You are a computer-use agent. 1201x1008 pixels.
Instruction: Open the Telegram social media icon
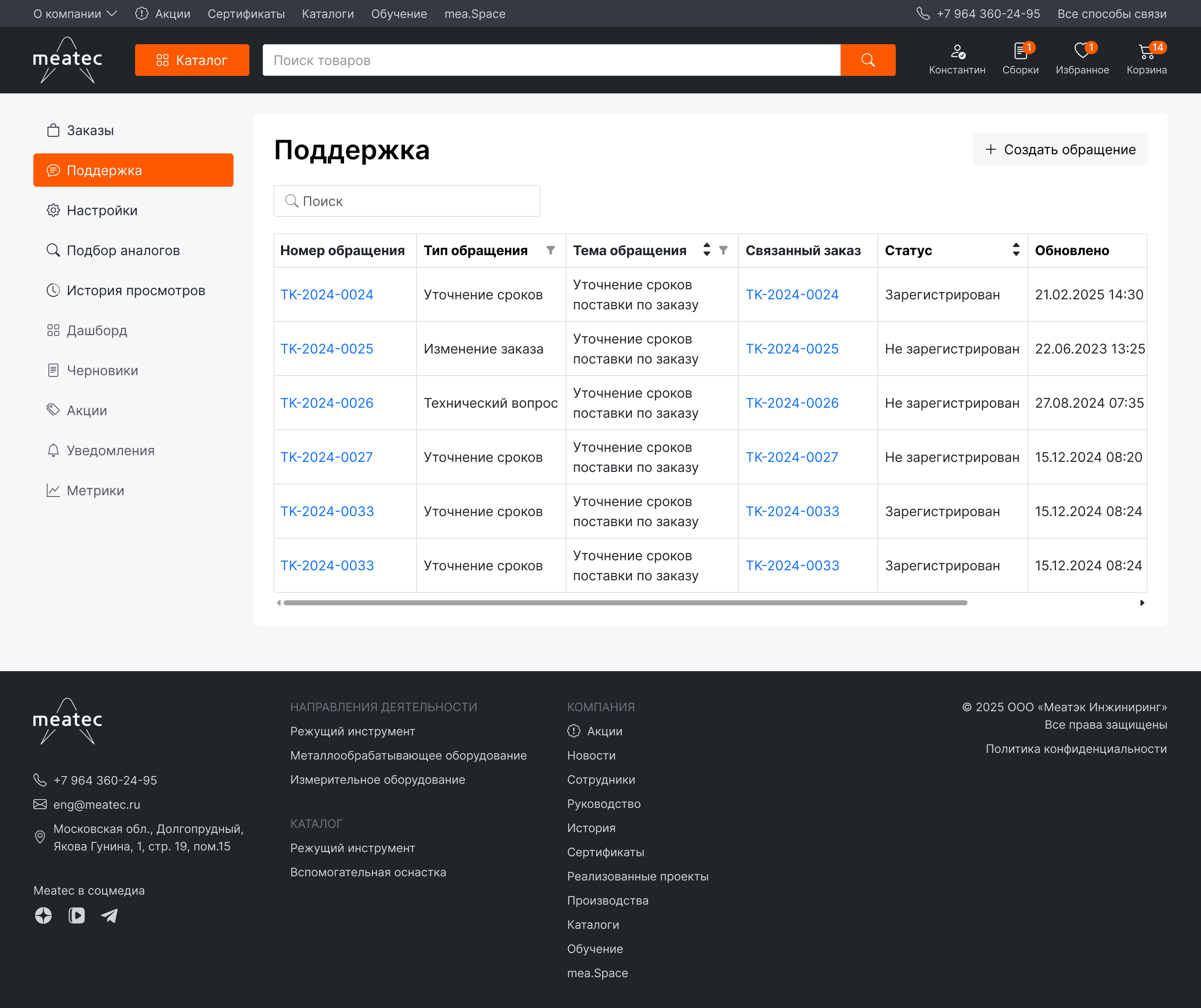point(109,915)
